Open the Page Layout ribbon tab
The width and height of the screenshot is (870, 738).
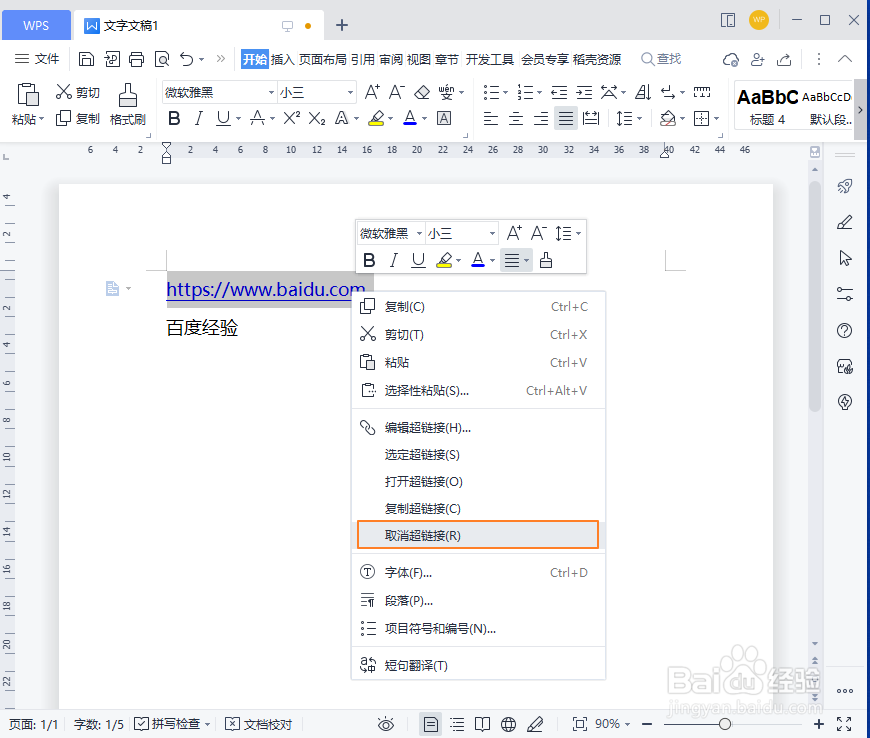click(x=322, y=59)
